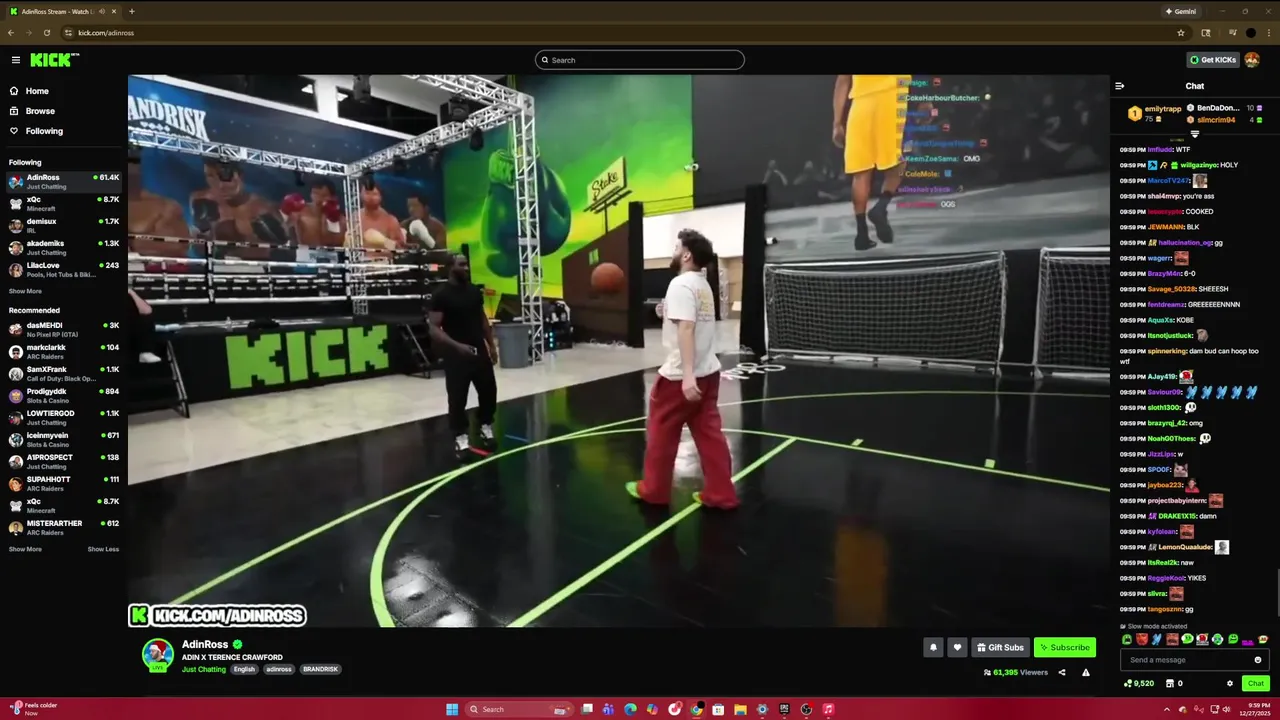Bookmark page with star icon
Image resolution: width=1280 pixels, height=720 pixels.
tap(1181, 33)
